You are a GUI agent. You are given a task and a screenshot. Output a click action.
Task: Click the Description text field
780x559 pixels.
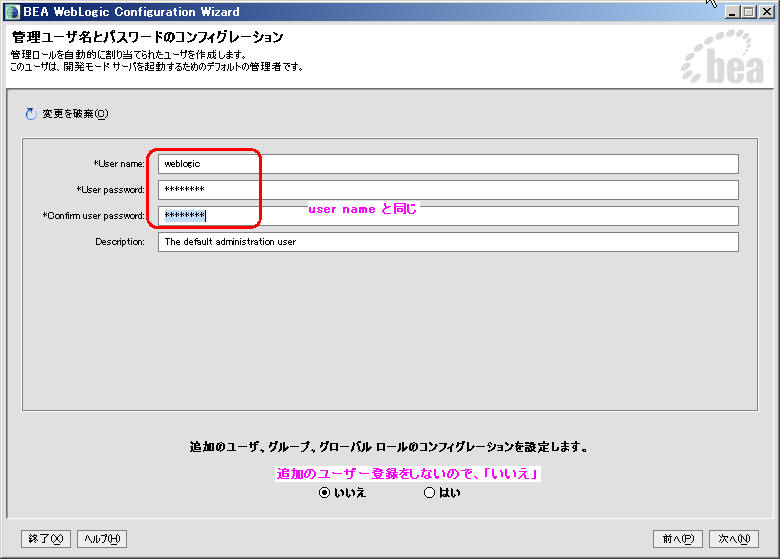click(x=447, y=242)
